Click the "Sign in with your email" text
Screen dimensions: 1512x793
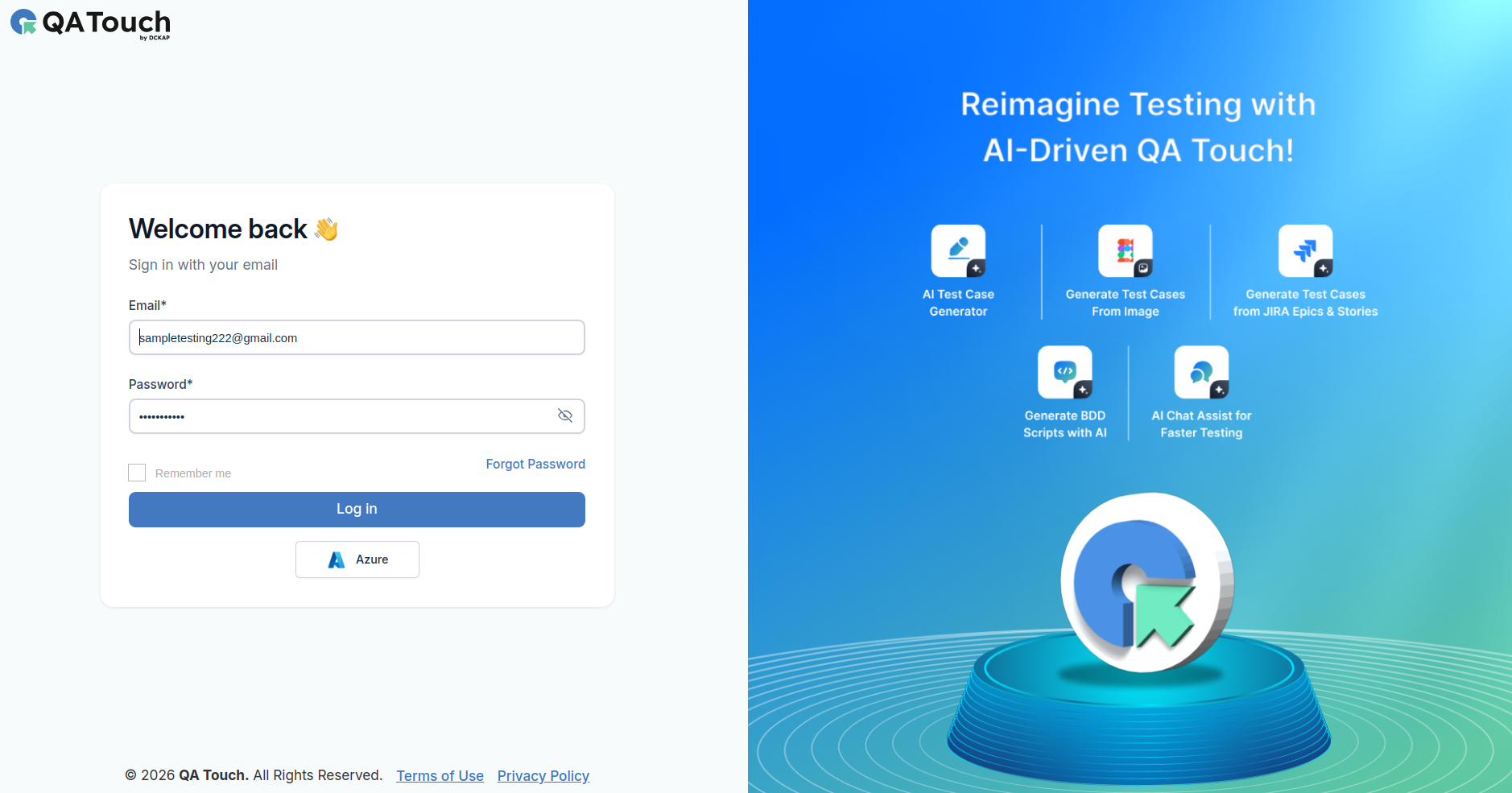[x=203, y=265]
